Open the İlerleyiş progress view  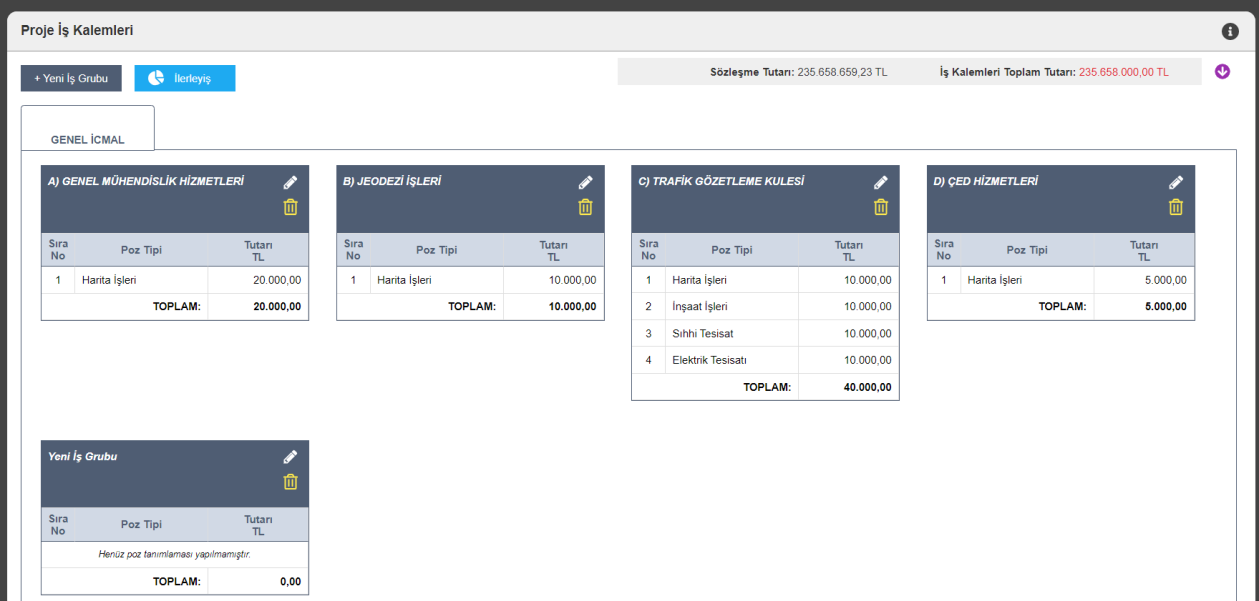point(184,78)
